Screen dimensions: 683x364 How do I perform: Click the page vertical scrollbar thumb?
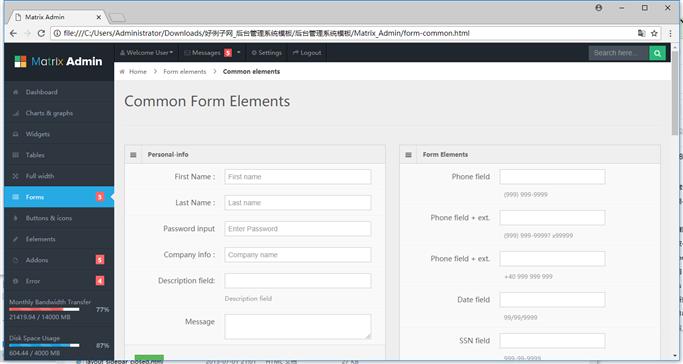tap(675, 92)
